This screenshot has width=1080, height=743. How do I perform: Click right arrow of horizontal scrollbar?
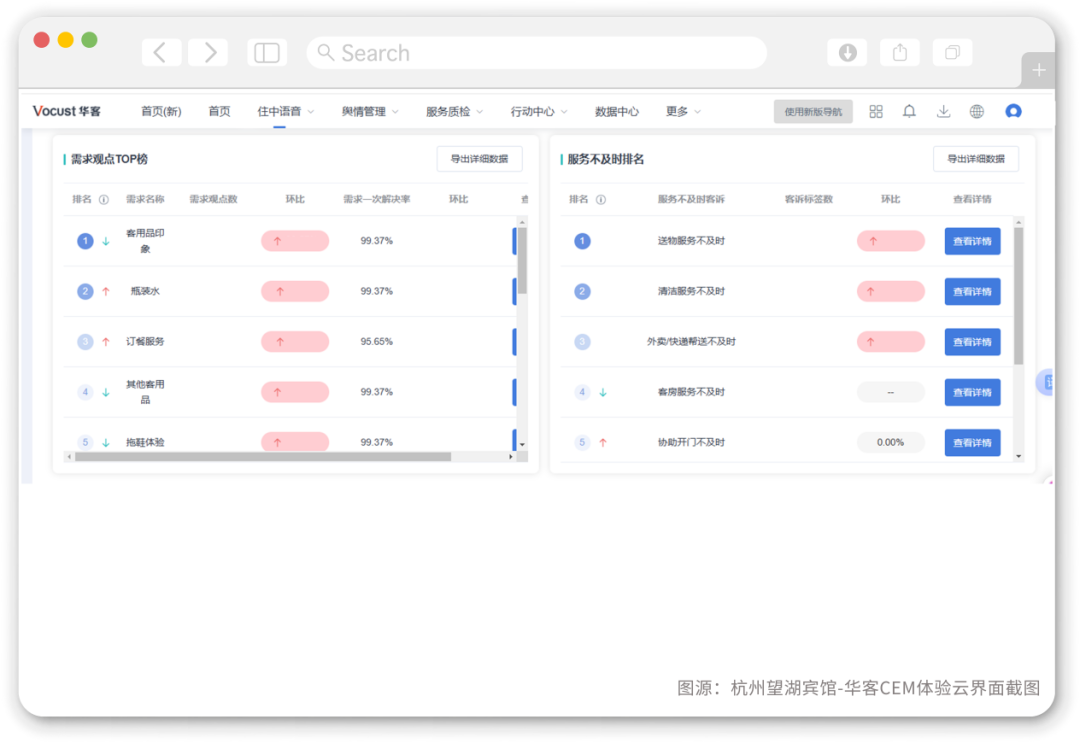(511, 457)
